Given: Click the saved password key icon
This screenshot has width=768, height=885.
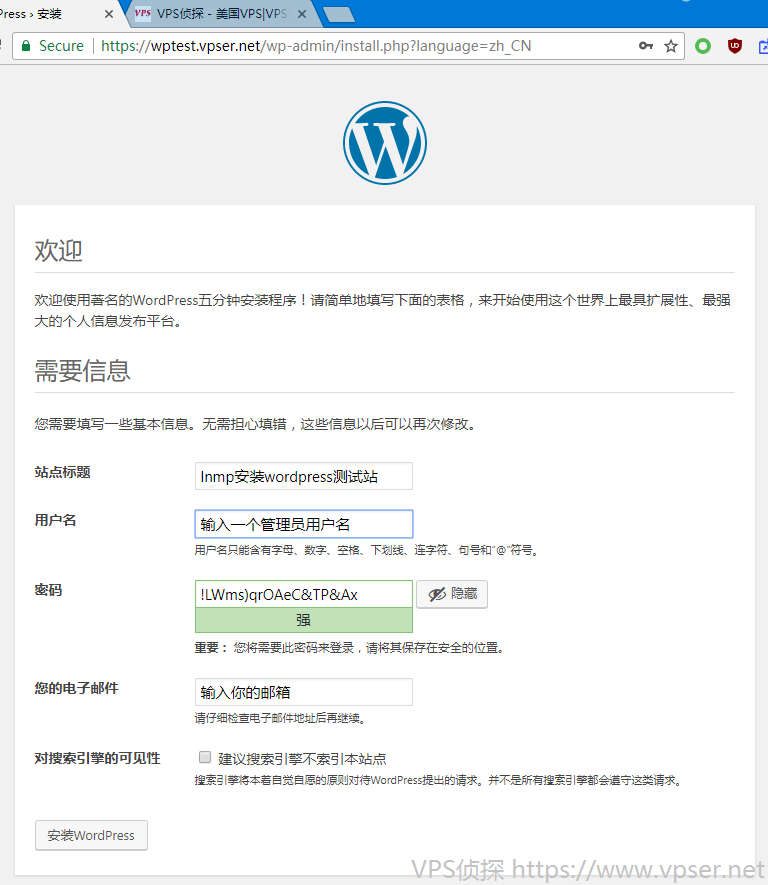Looking at the screenshot, I should (646, 46).
